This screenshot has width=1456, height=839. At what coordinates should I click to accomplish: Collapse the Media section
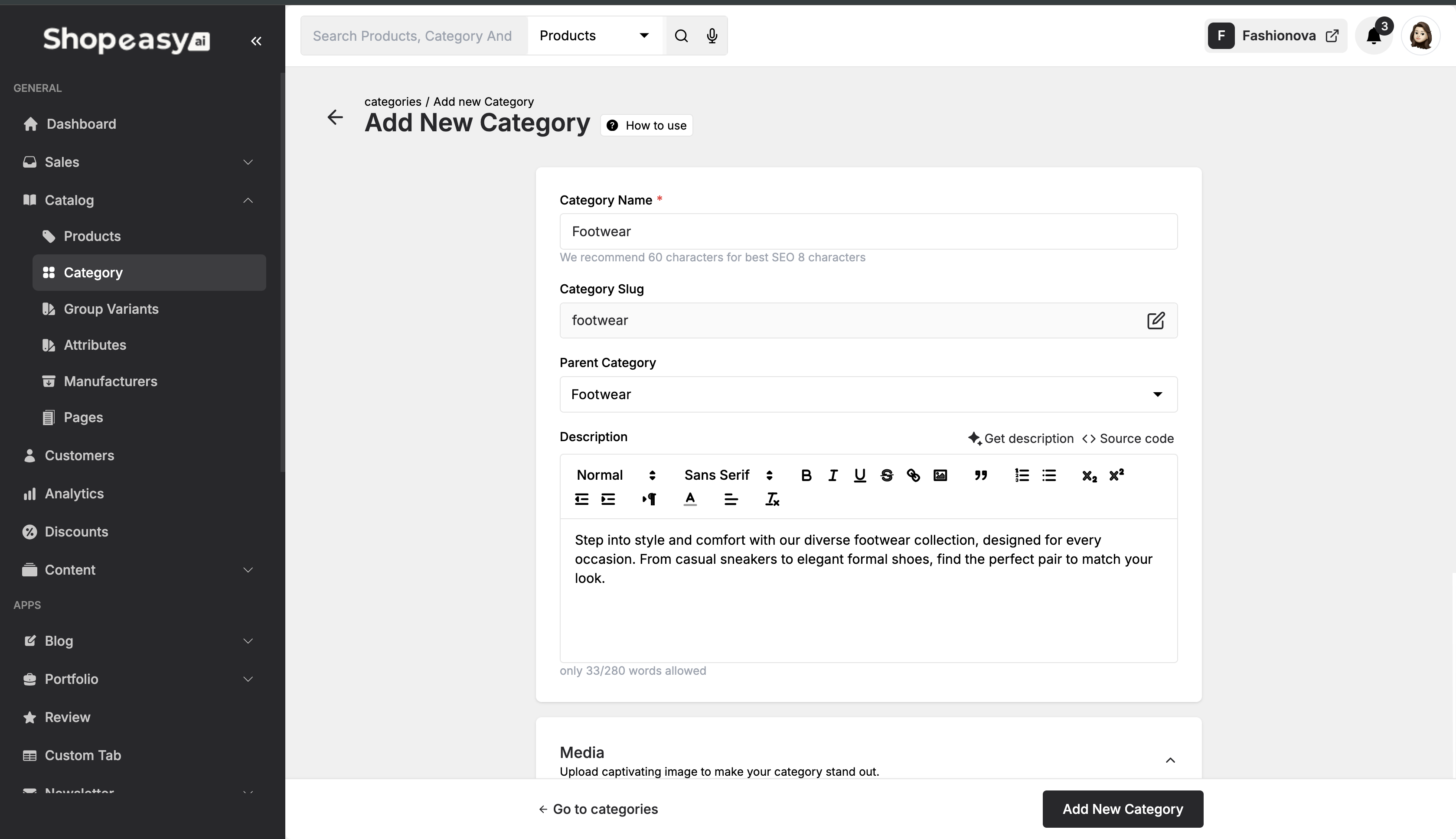(1170, 761)
